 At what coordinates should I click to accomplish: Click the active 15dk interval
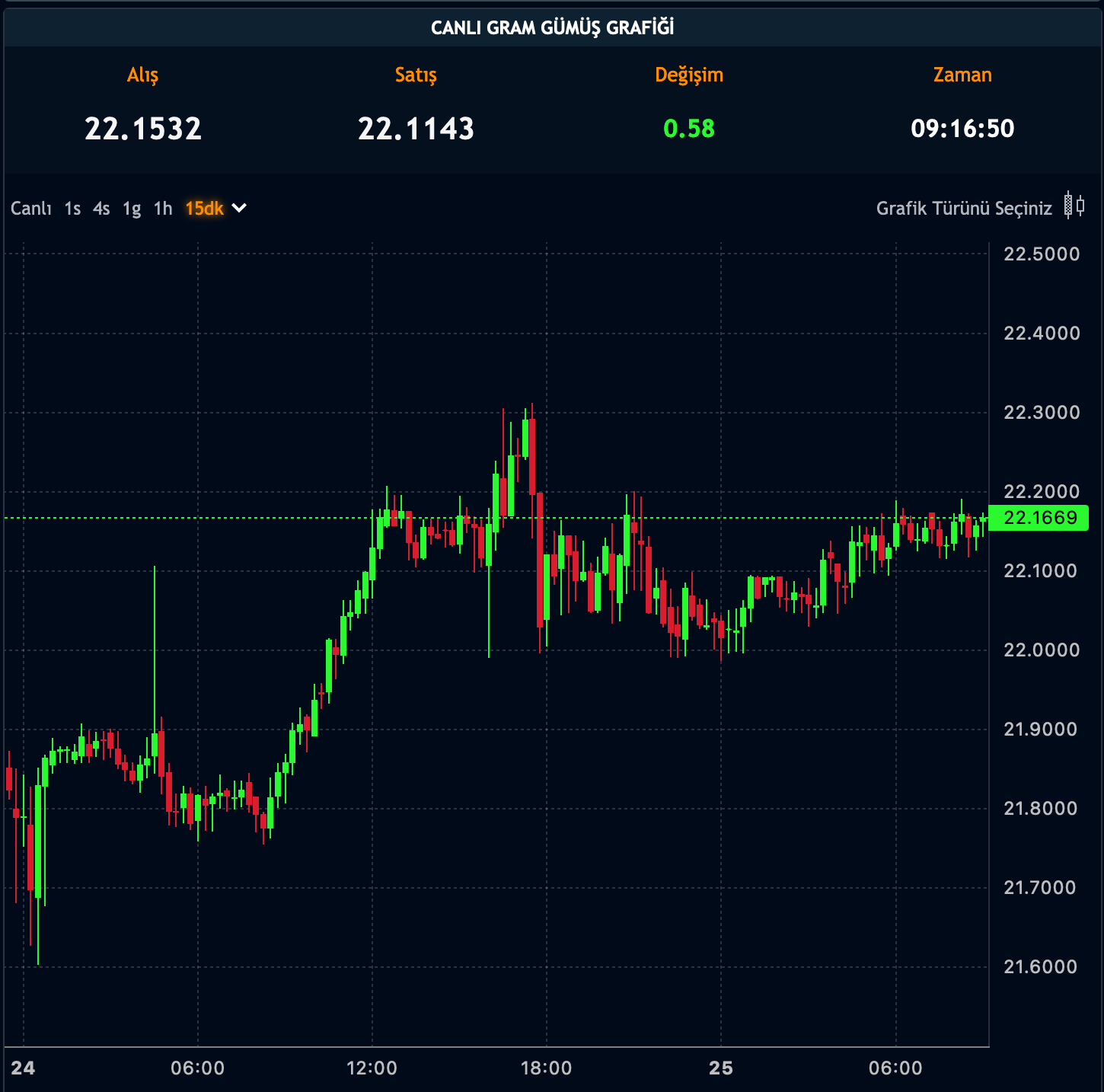(204, 209)
